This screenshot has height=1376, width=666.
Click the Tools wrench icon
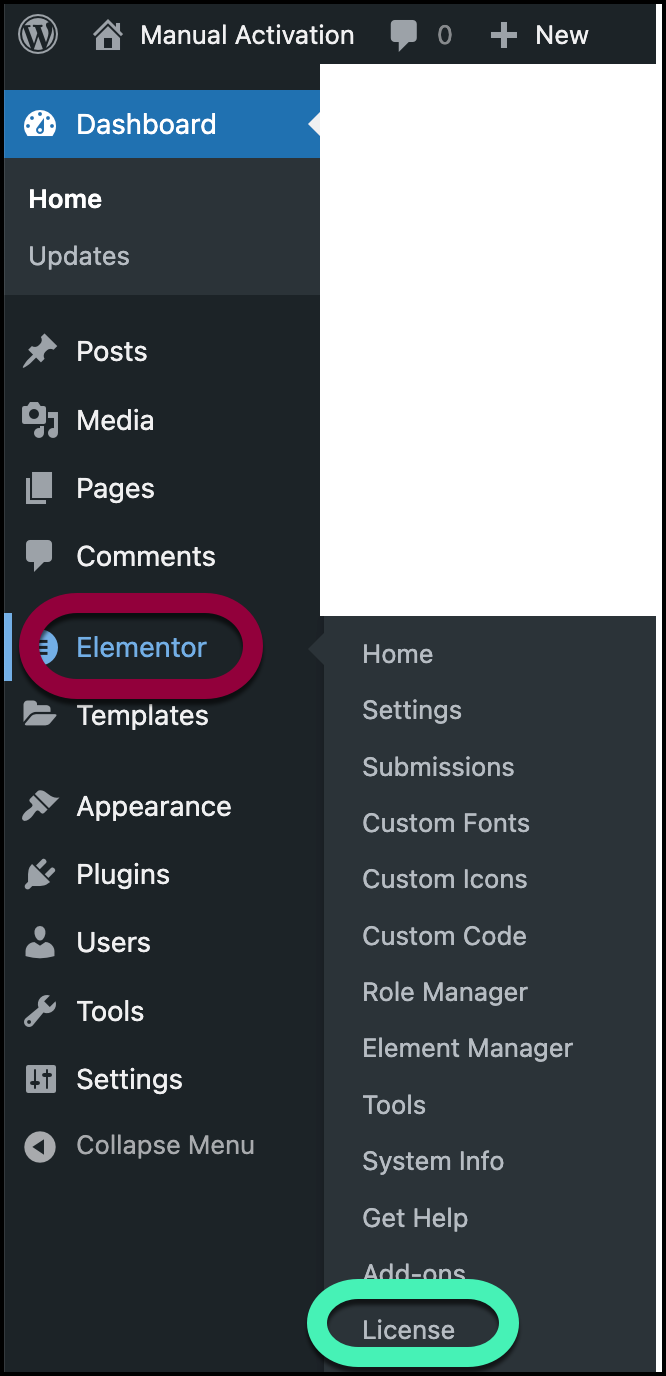[x=40, y=1011]
